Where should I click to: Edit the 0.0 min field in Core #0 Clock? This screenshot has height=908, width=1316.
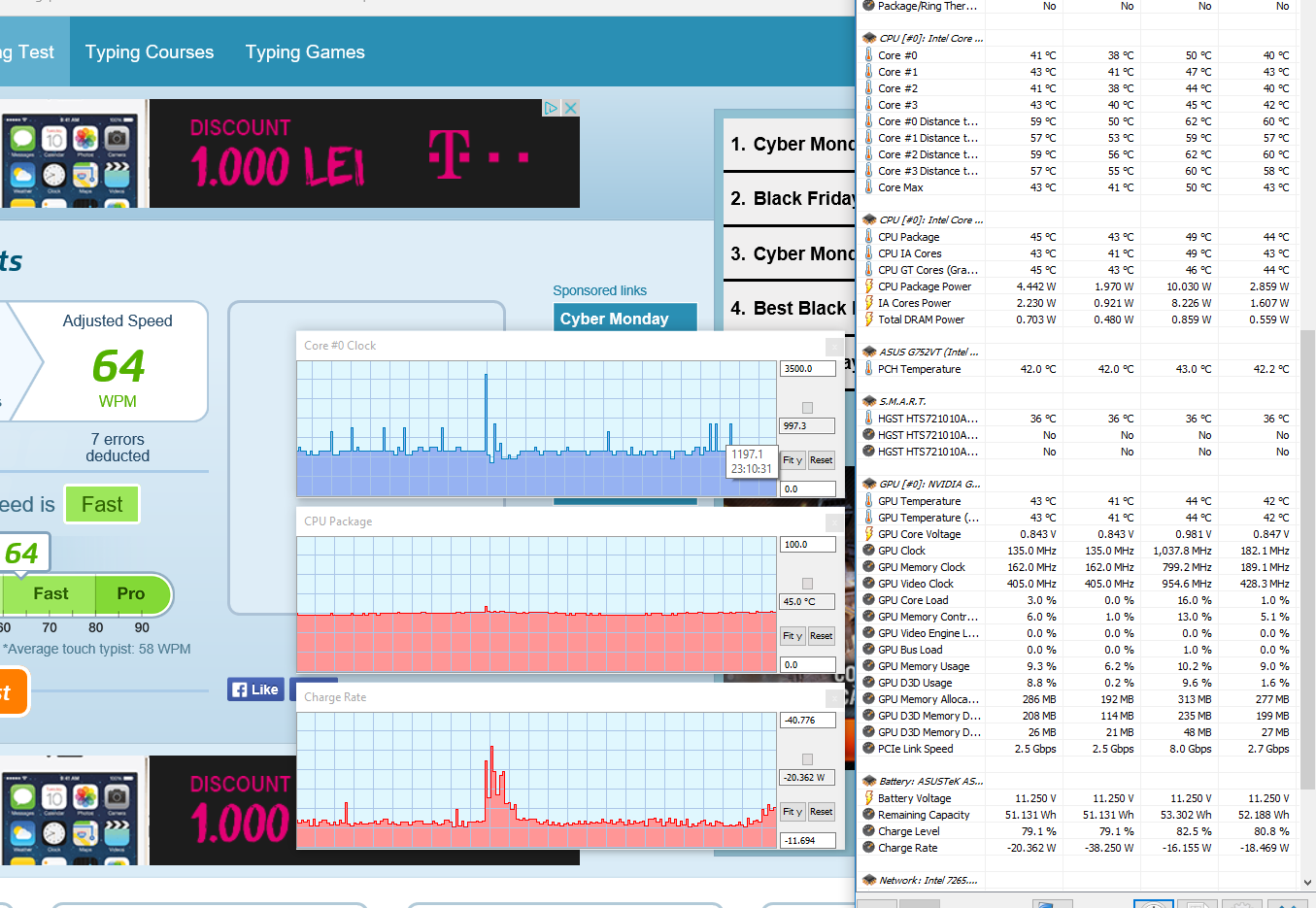[808, 489]
